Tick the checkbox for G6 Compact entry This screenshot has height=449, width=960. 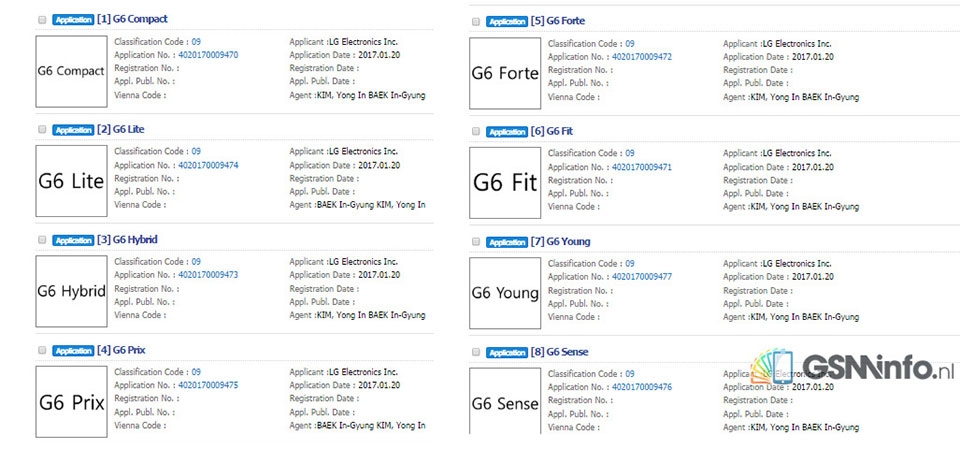(42, 20)
